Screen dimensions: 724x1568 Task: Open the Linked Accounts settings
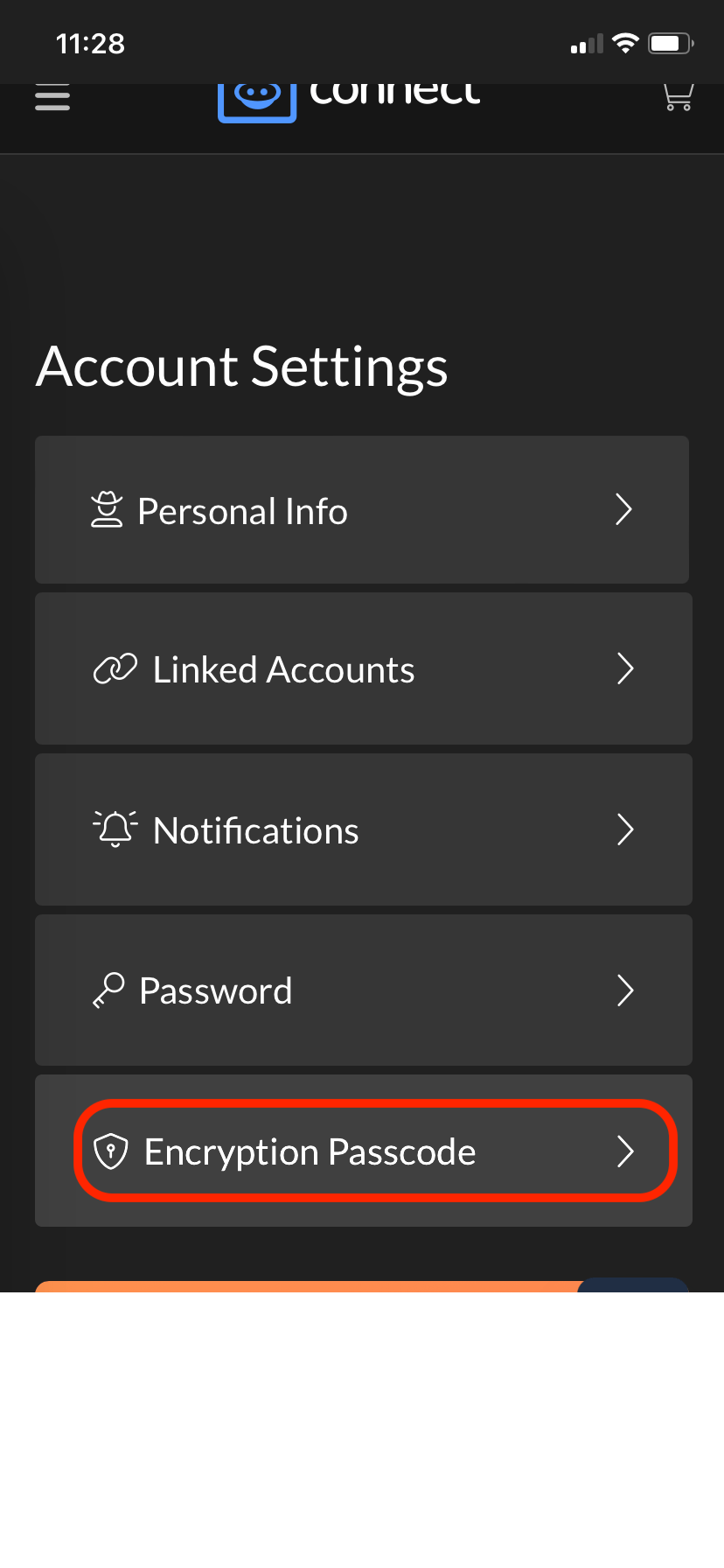[363, 668]
